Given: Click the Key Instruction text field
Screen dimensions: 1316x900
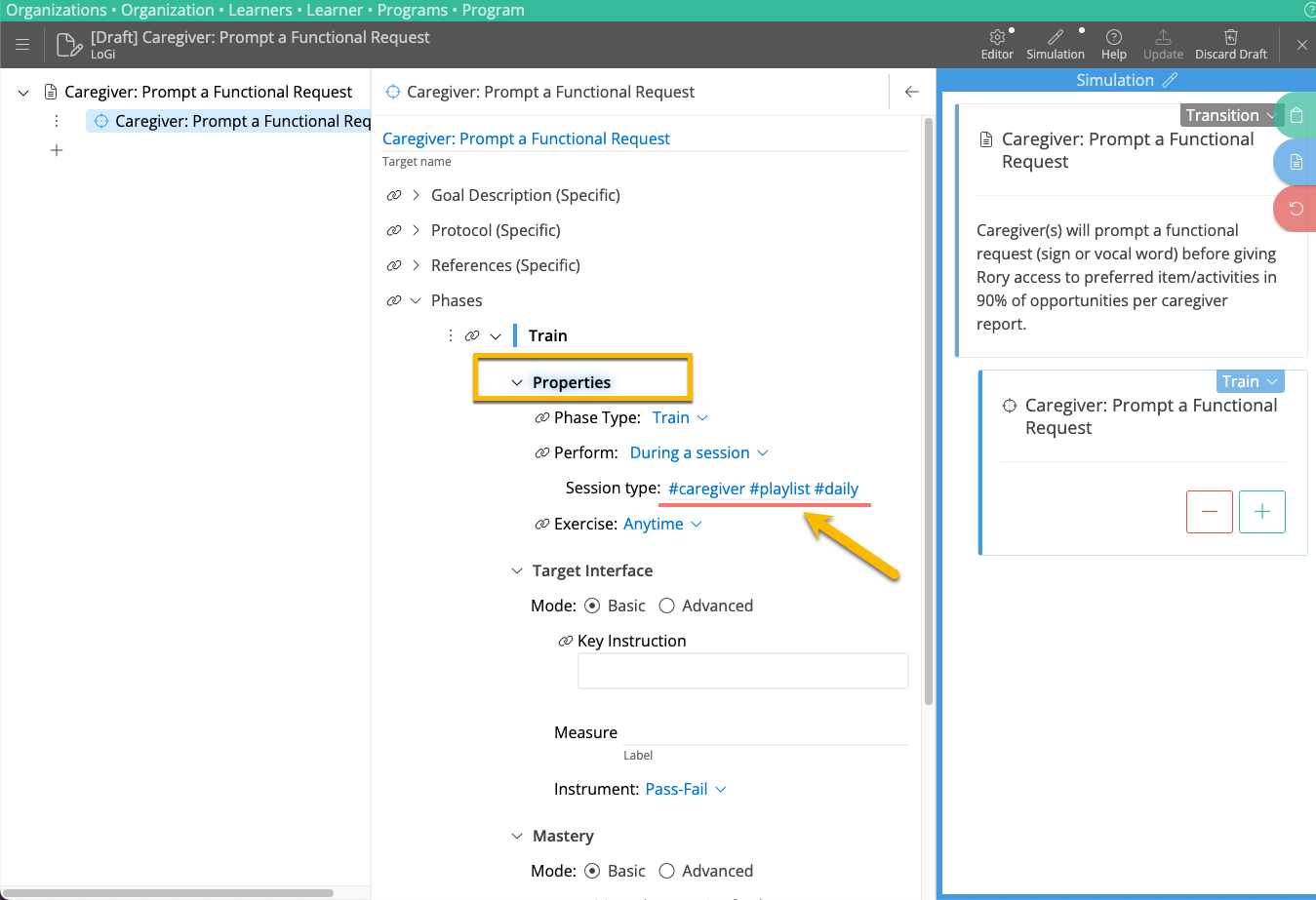Looking at the screenshot, I should [742, 671].
